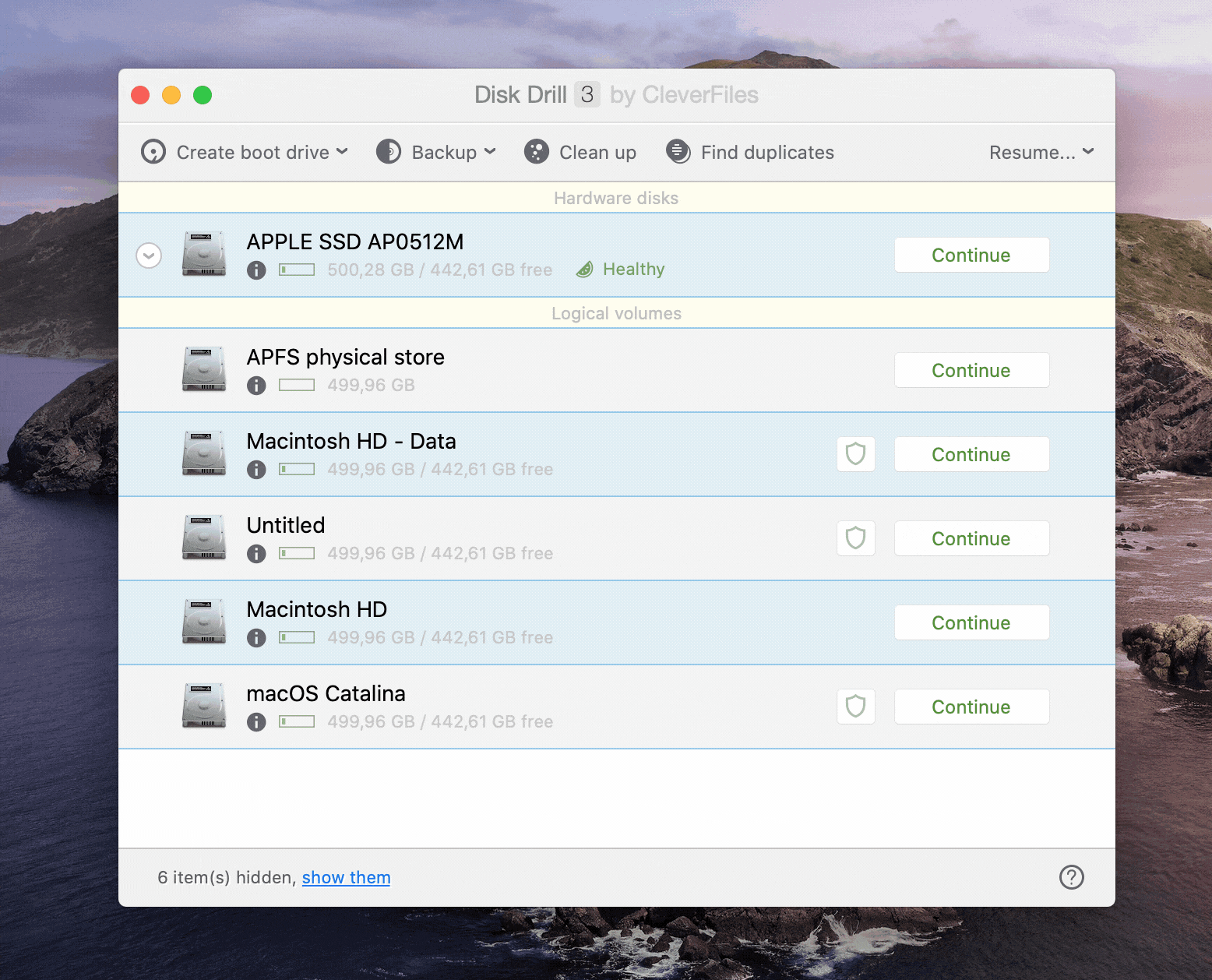Select Create boot drive label

(253, 152)
